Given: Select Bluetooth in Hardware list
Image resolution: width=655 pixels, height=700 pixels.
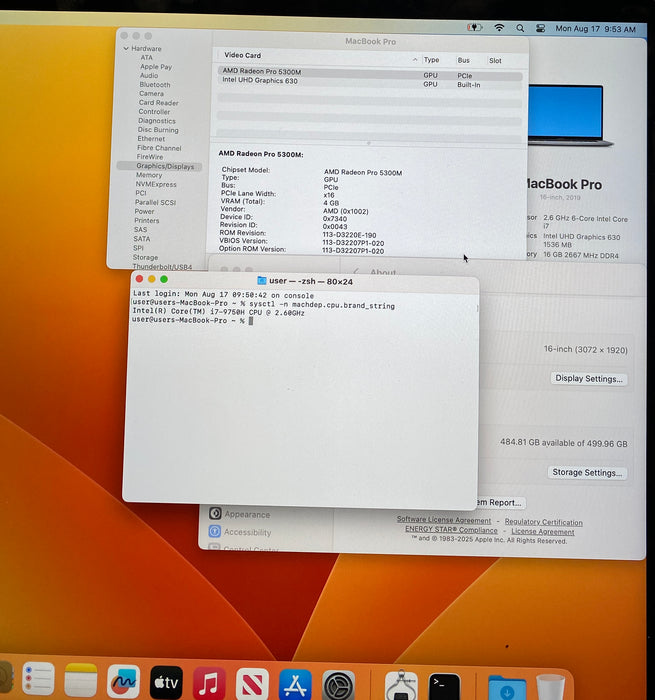Looking at the screenshot, I should pyautogui.click(x=154, y=84).
